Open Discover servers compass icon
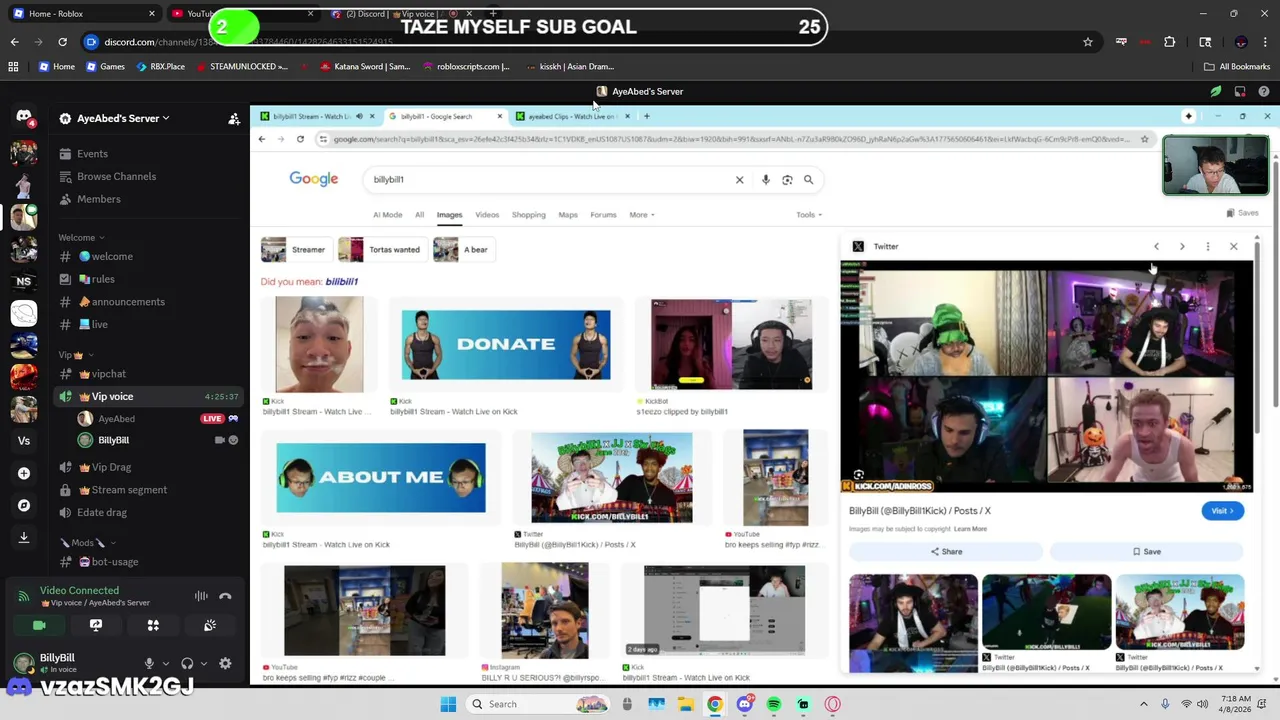The image size is (1280, 720). click(x=24, y=505)
